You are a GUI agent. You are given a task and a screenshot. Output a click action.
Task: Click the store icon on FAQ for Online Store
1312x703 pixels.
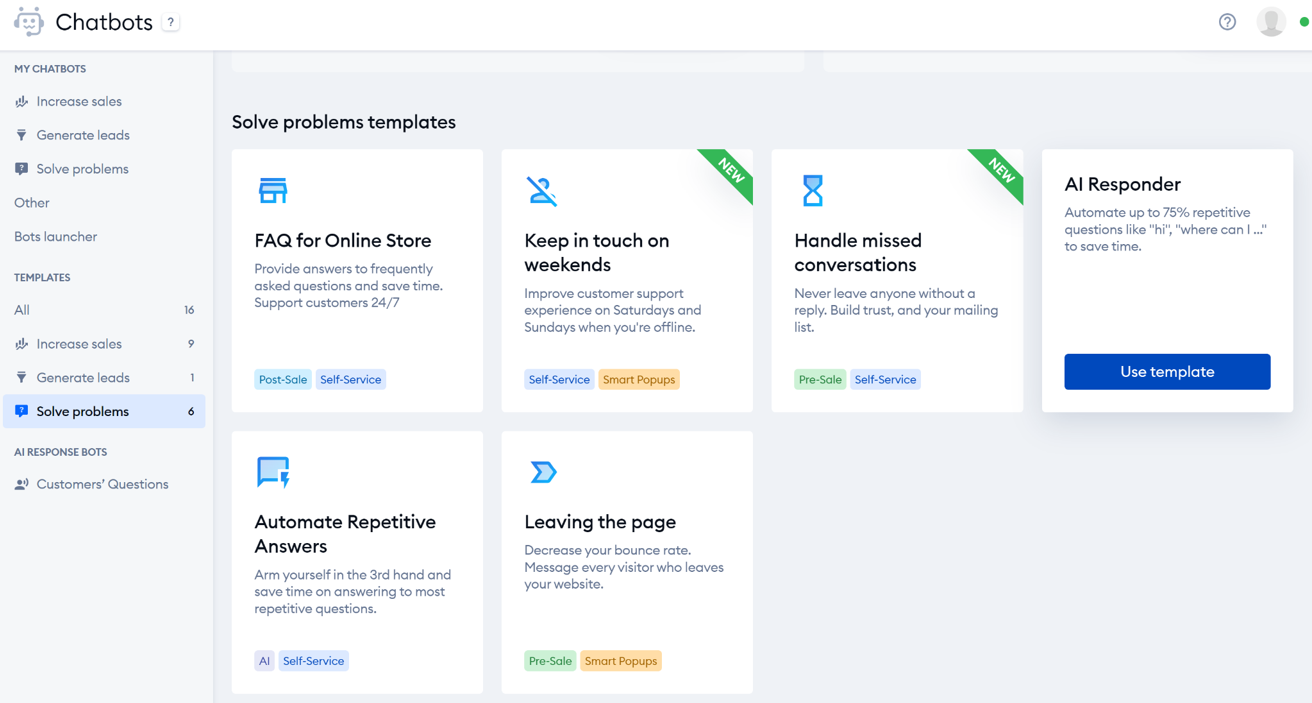[273, 190]
